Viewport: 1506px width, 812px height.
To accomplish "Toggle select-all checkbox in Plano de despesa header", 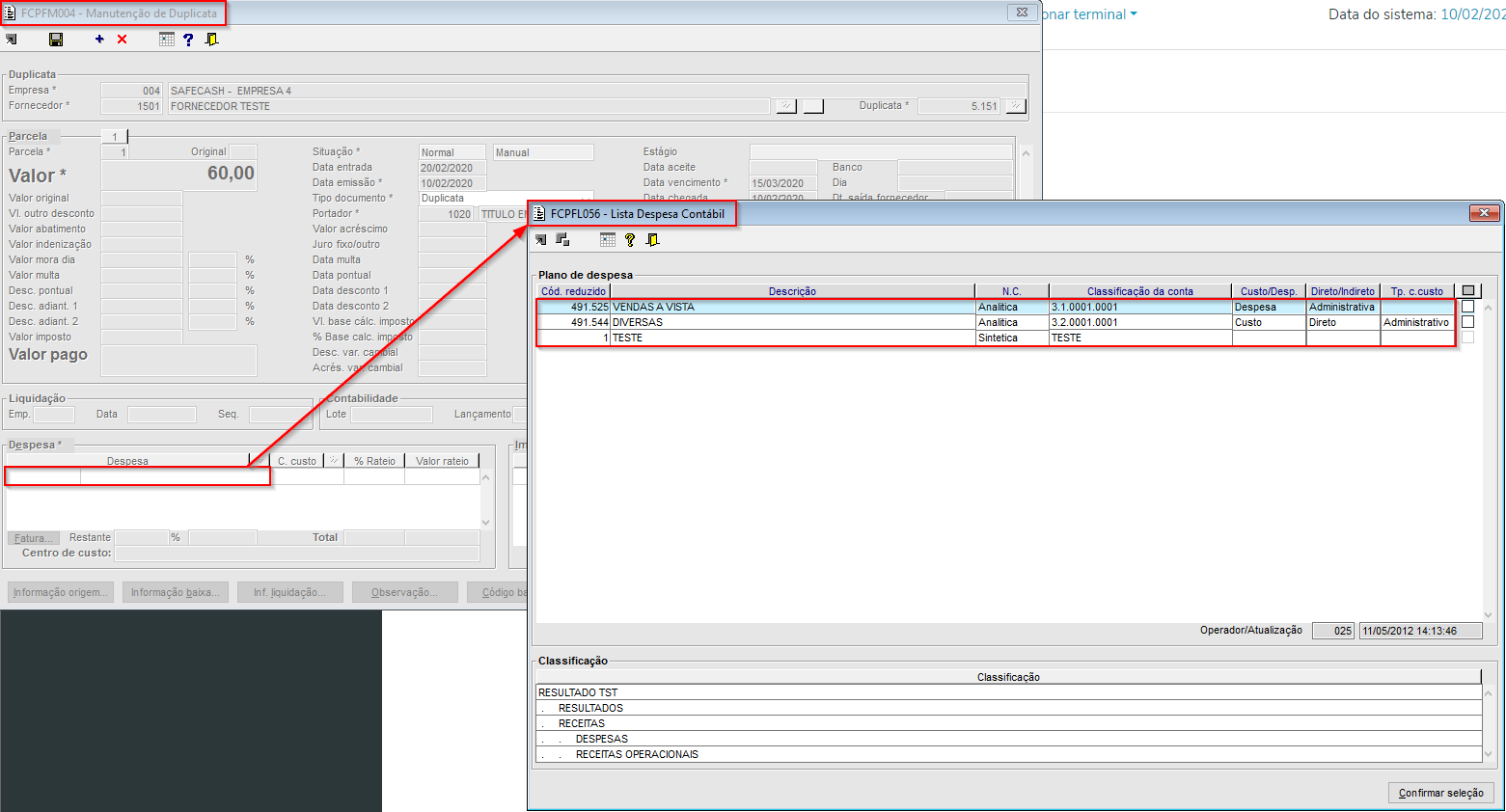I will [1468, 290].
